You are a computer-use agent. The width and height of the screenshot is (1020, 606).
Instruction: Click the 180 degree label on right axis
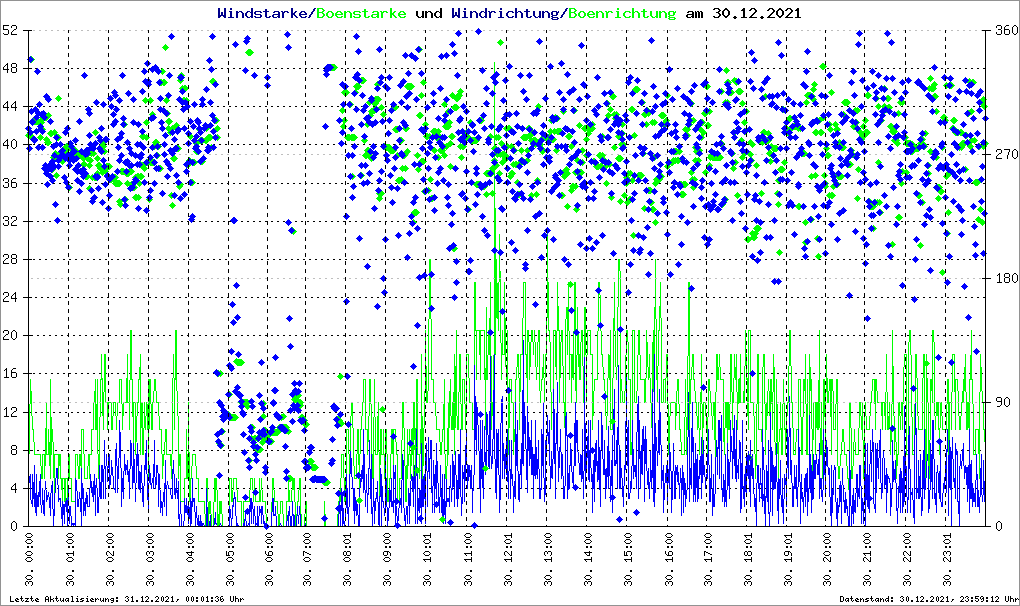coord(1003,279)
